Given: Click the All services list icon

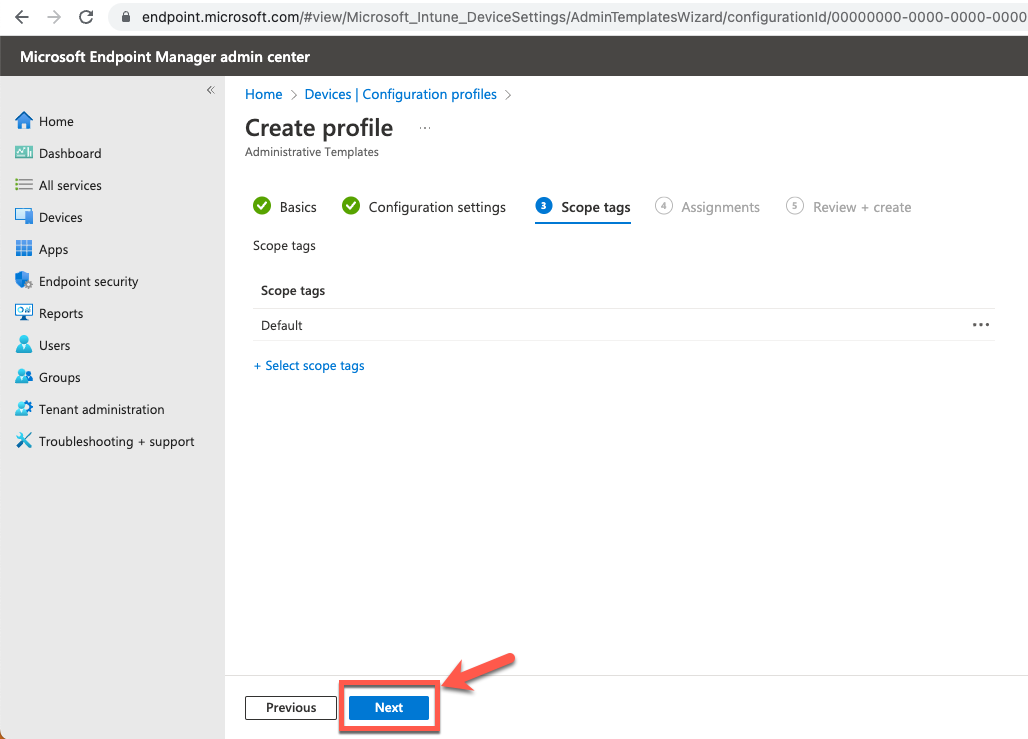Looking at the screenshot, I should (x=24, y=184).
